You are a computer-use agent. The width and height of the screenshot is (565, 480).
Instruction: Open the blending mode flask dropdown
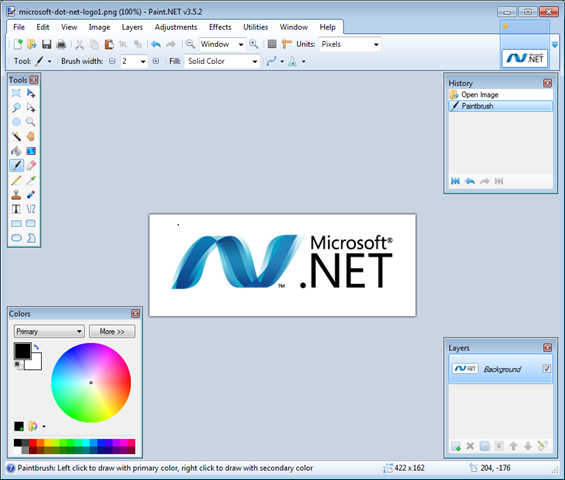304,62
